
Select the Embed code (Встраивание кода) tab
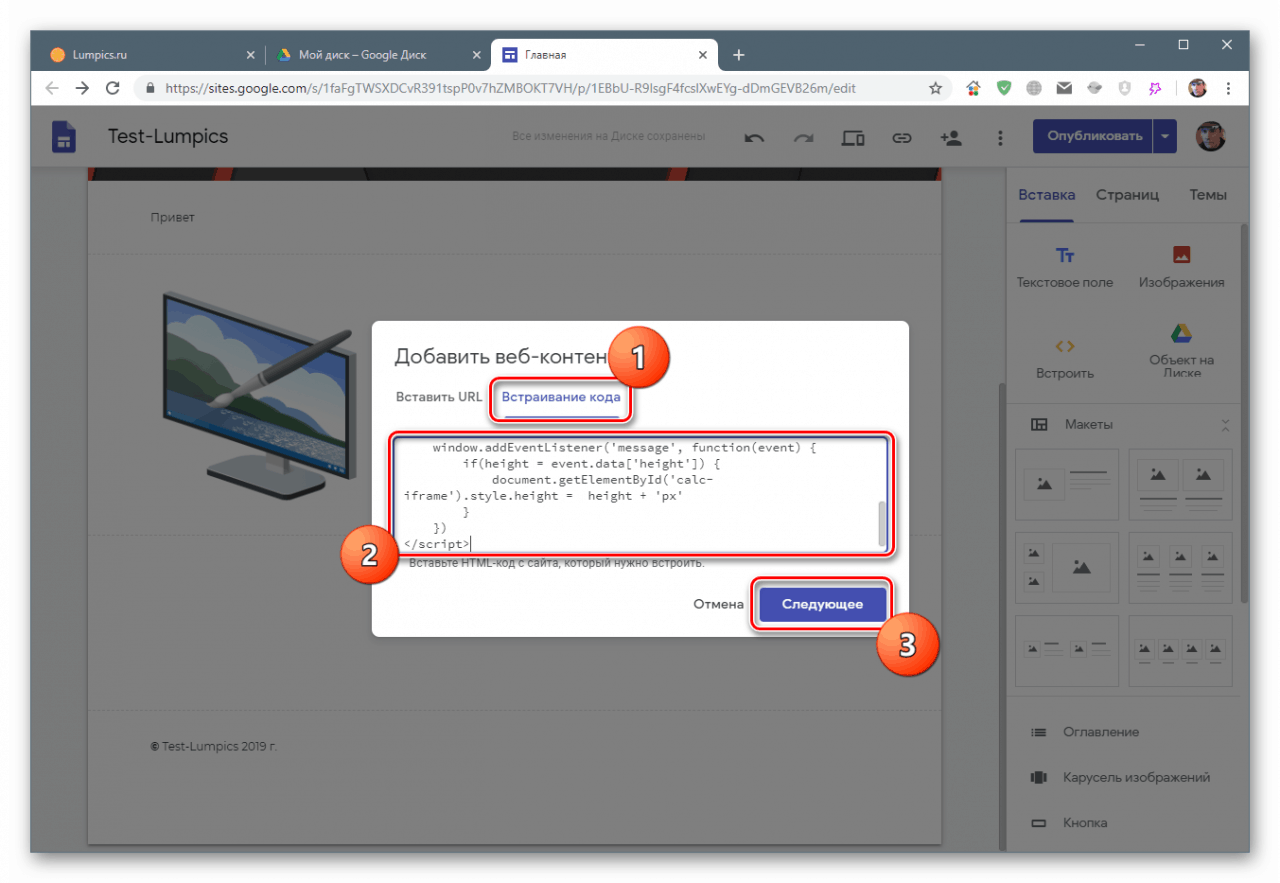[x=561, y=397]
